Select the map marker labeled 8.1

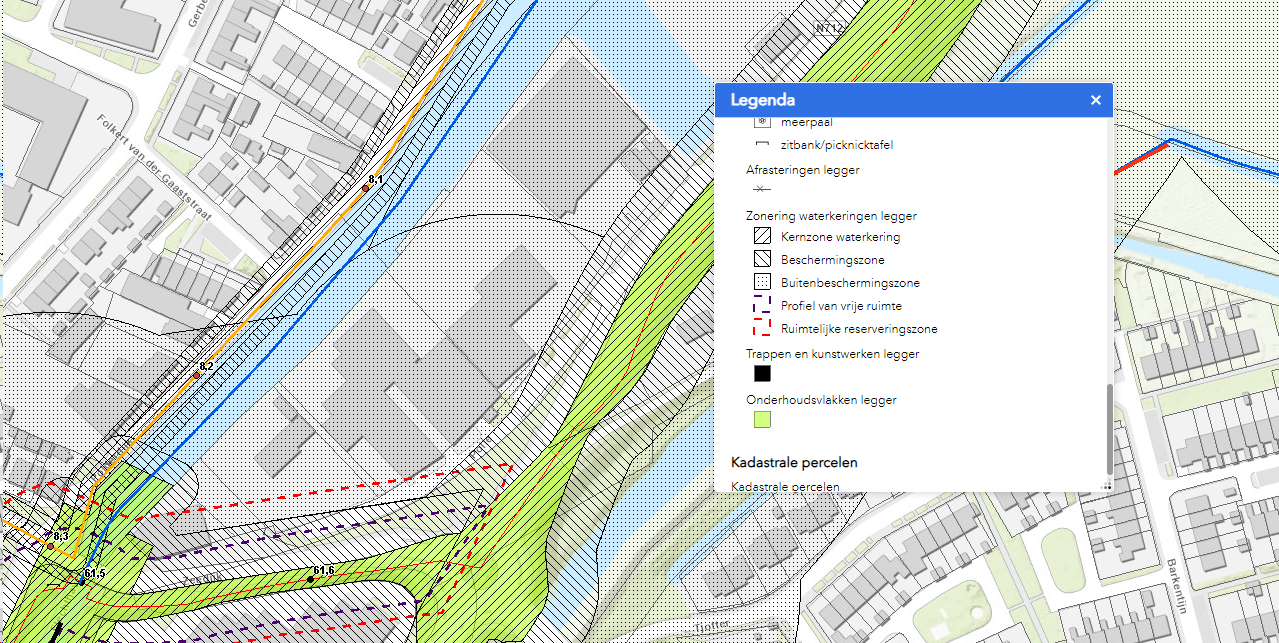(x=366, y=188)
